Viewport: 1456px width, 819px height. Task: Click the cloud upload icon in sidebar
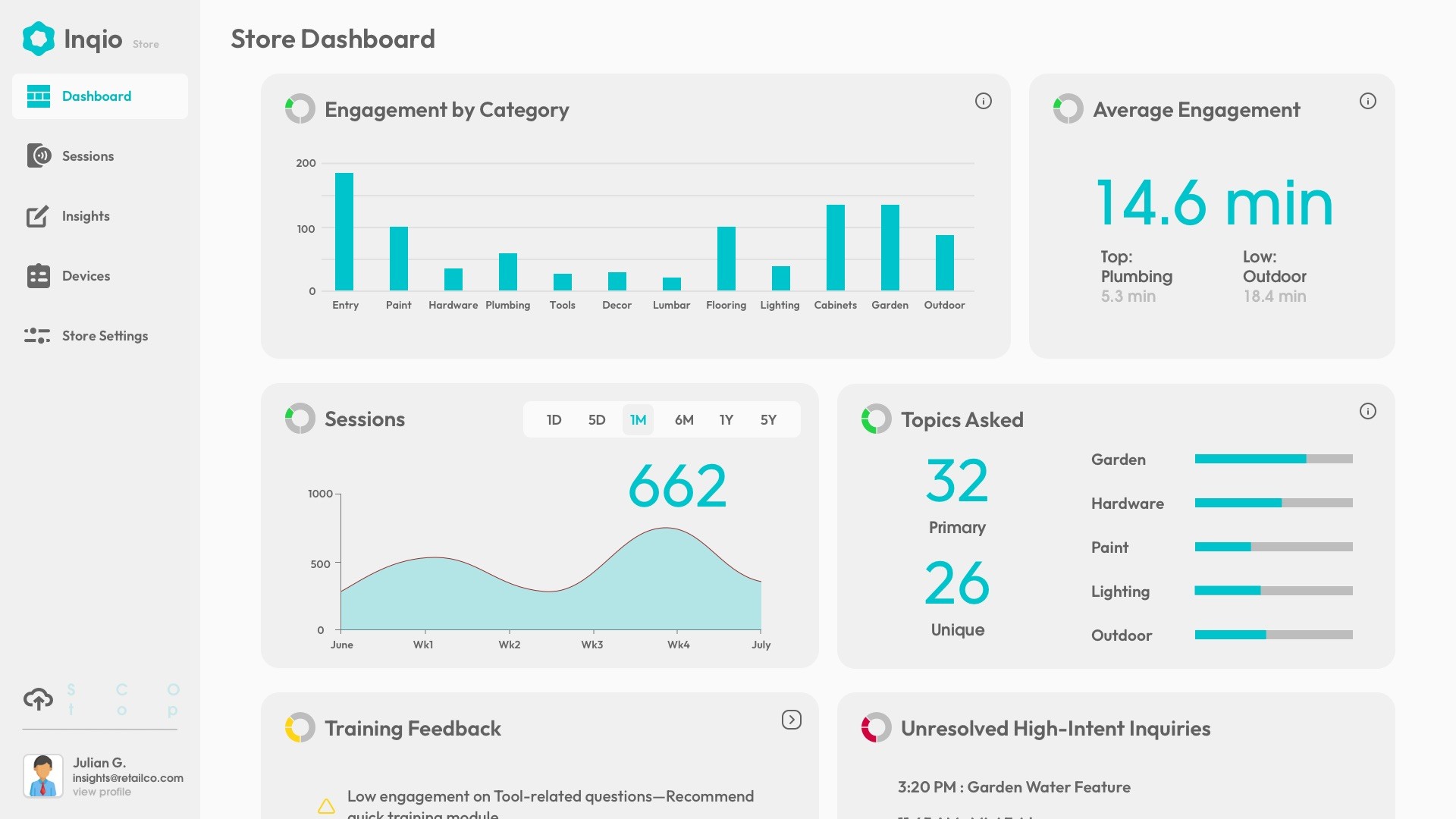point(39,698)
